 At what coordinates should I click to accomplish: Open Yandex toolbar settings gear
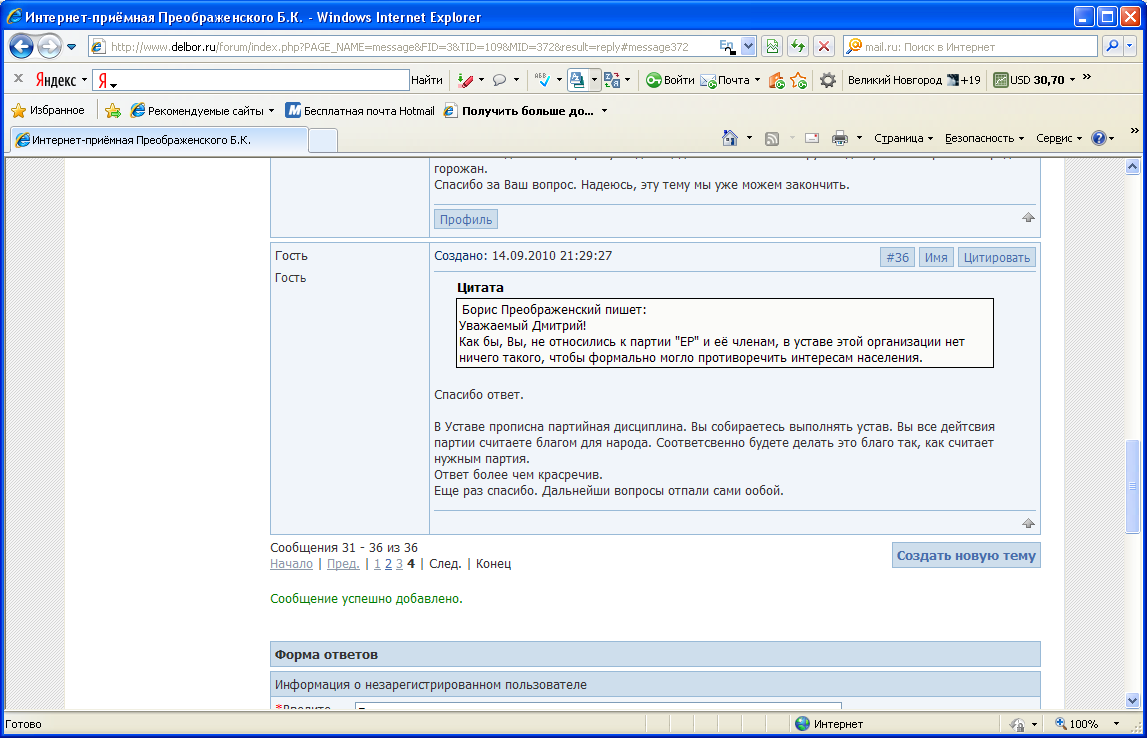pos(827,80)
